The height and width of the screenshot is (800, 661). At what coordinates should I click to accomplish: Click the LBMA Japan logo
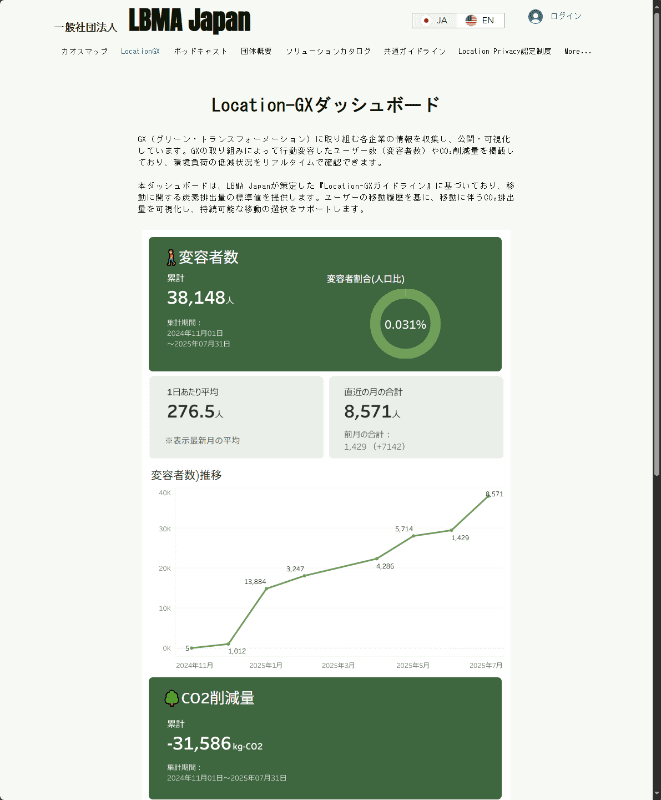(189, 21)
